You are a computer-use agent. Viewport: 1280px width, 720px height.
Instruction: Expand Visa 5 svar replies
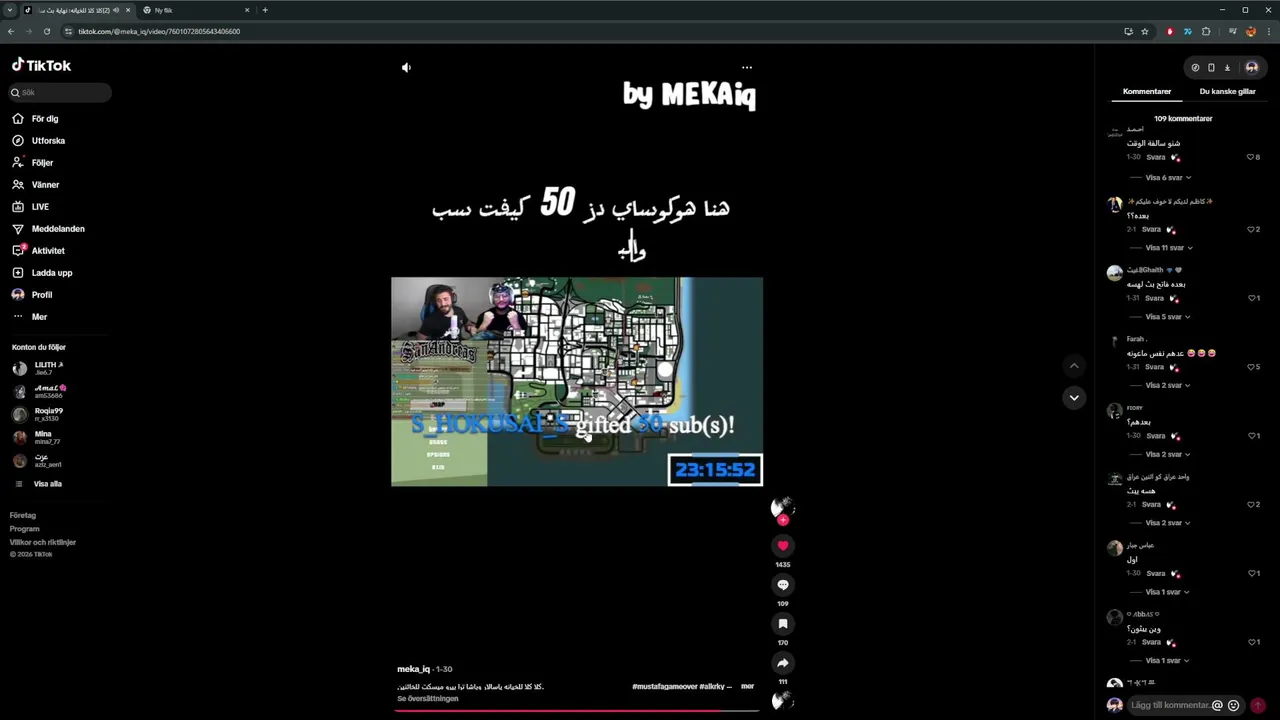1168,317
